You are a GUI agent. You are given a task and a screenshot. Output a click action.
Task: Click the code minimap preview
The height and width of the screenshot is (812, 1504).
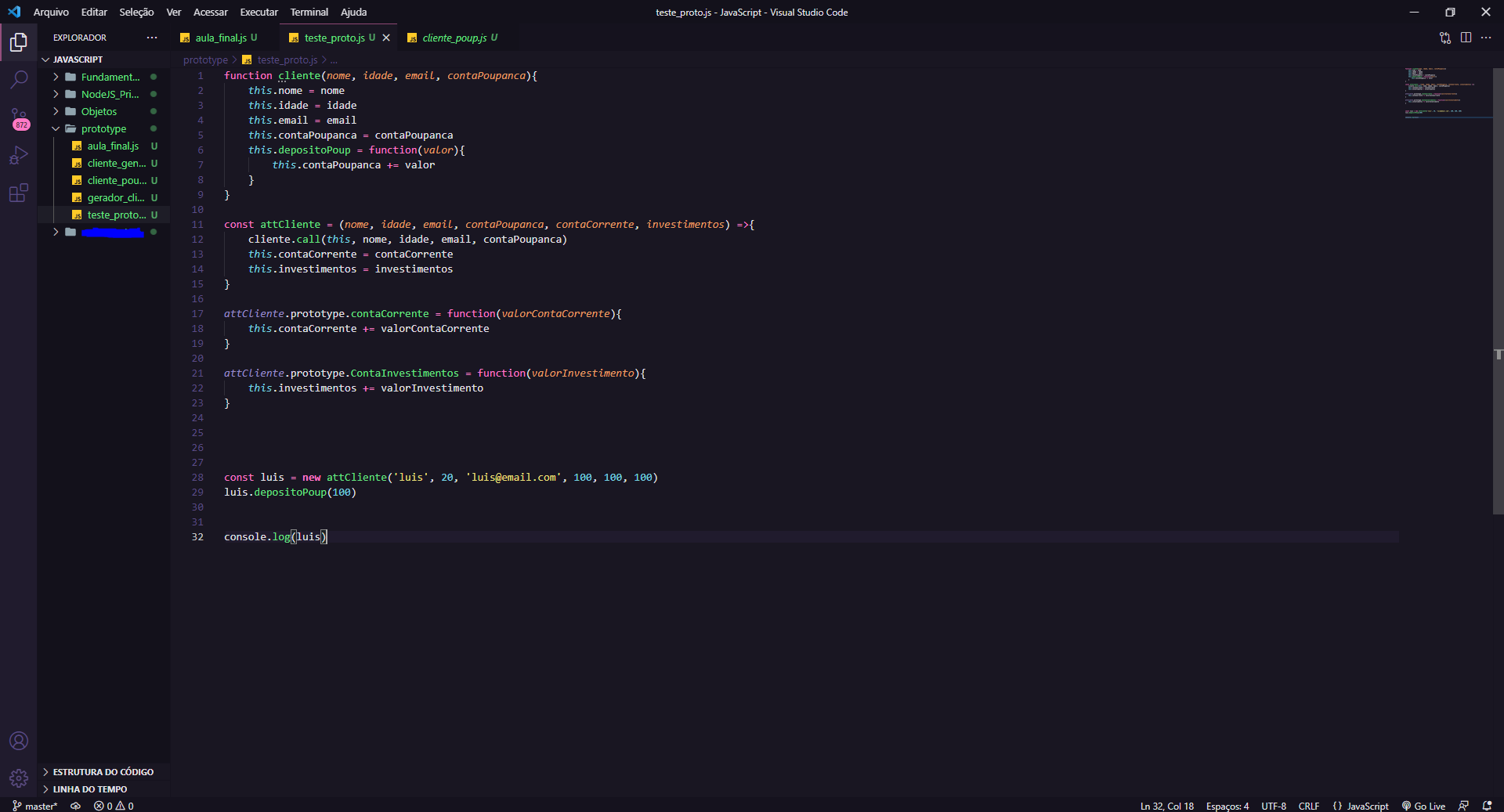click(1446, 92)
